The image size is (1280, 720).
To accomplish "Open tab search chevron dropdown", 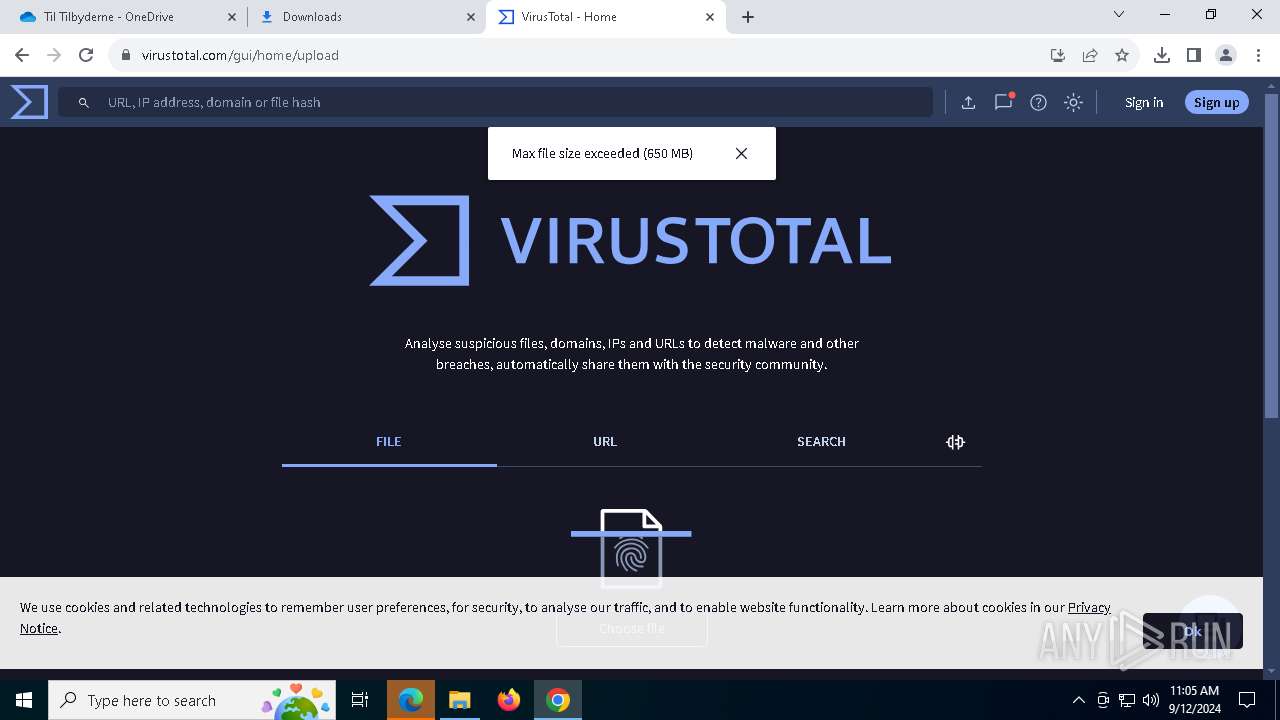I will click(x=1119, y=15).
